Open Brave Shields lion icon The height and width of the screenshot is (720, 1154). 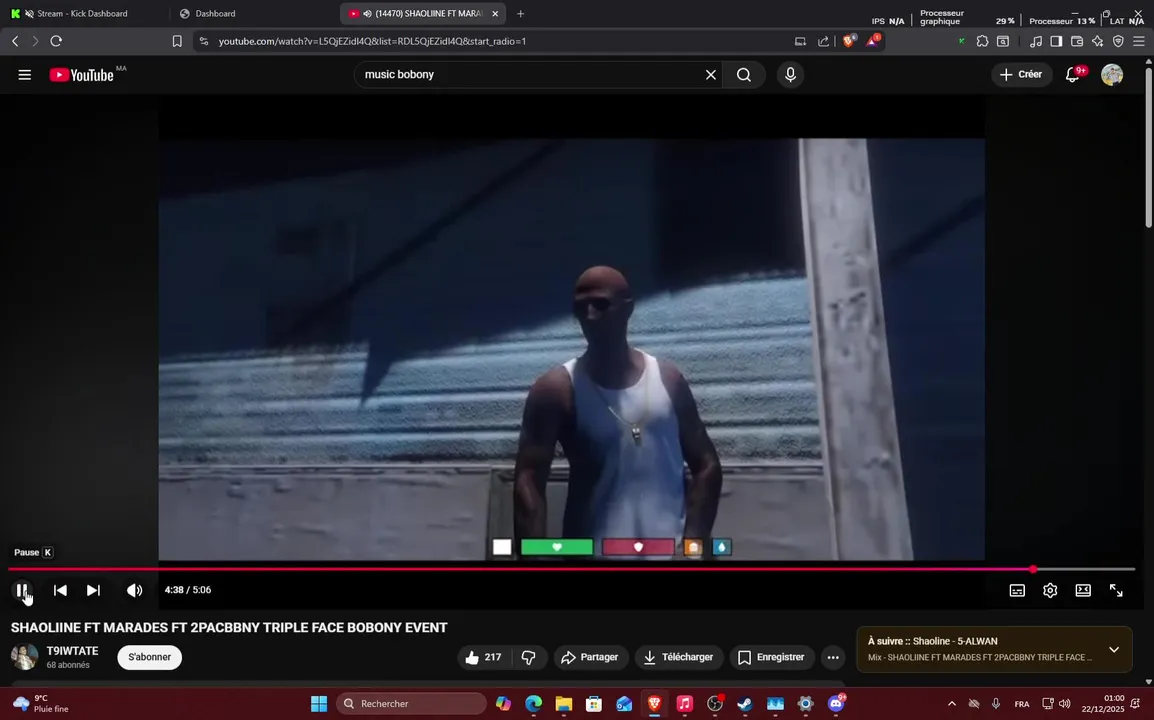[x=849, y=41]
